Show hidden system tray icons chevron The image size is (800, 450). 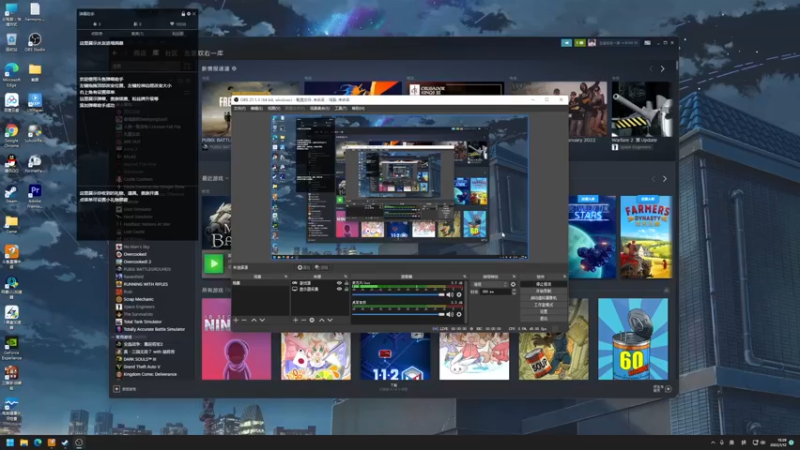[713, 442]
